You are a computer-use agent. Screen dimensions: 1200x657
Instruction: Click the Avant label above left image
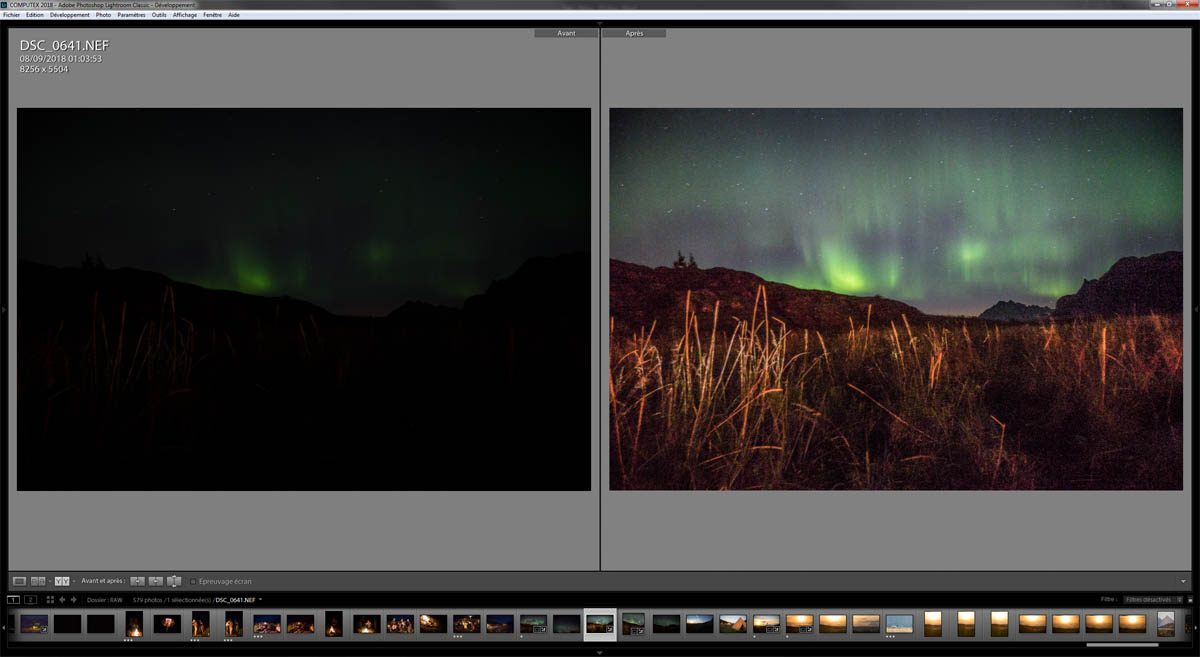(567, 33)
